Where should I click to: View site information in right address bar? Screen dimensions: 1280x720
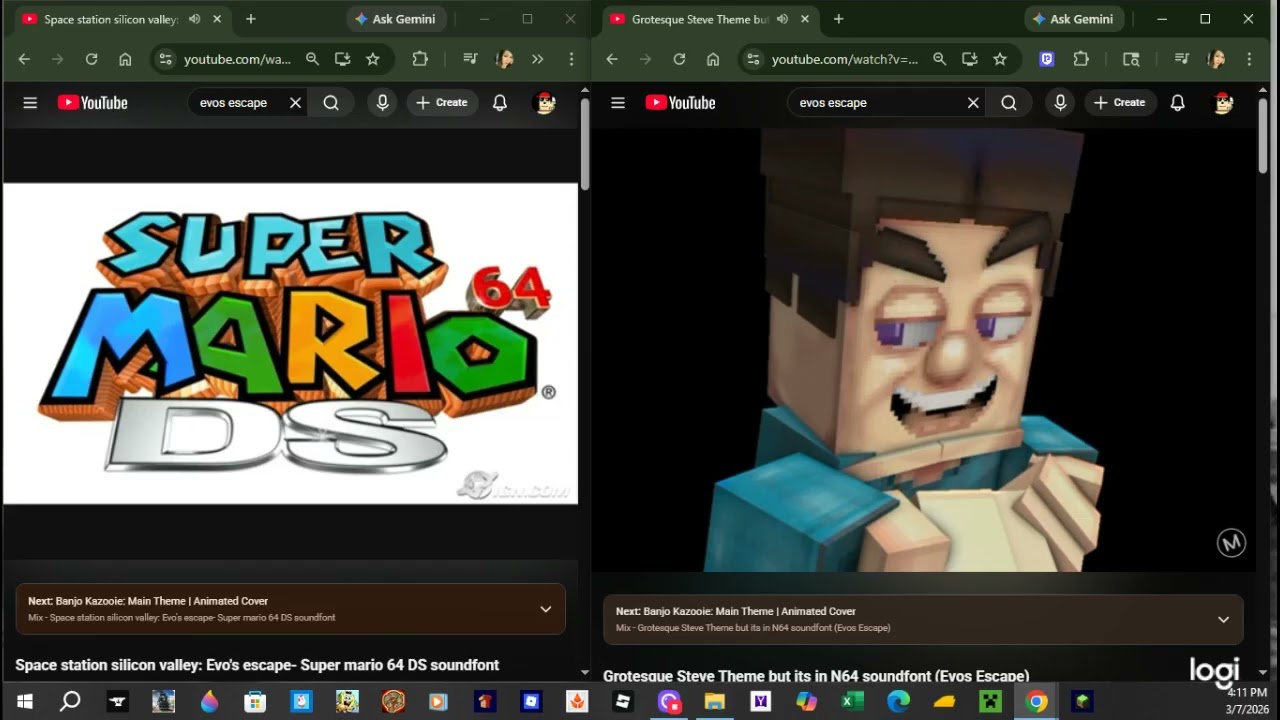(x=754, y=59)
